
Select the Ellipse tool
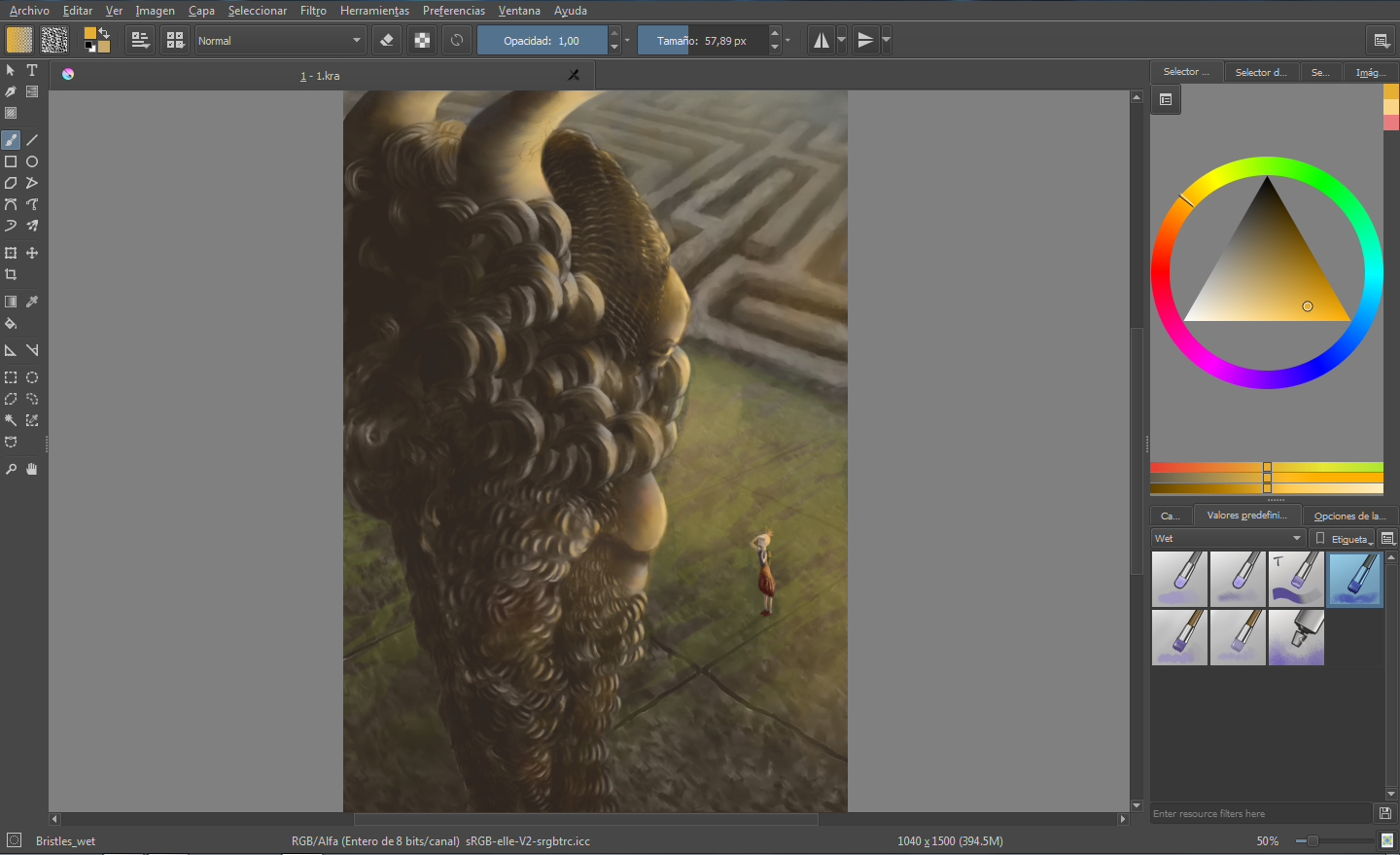pyautogui.click(x=32, y=161)
